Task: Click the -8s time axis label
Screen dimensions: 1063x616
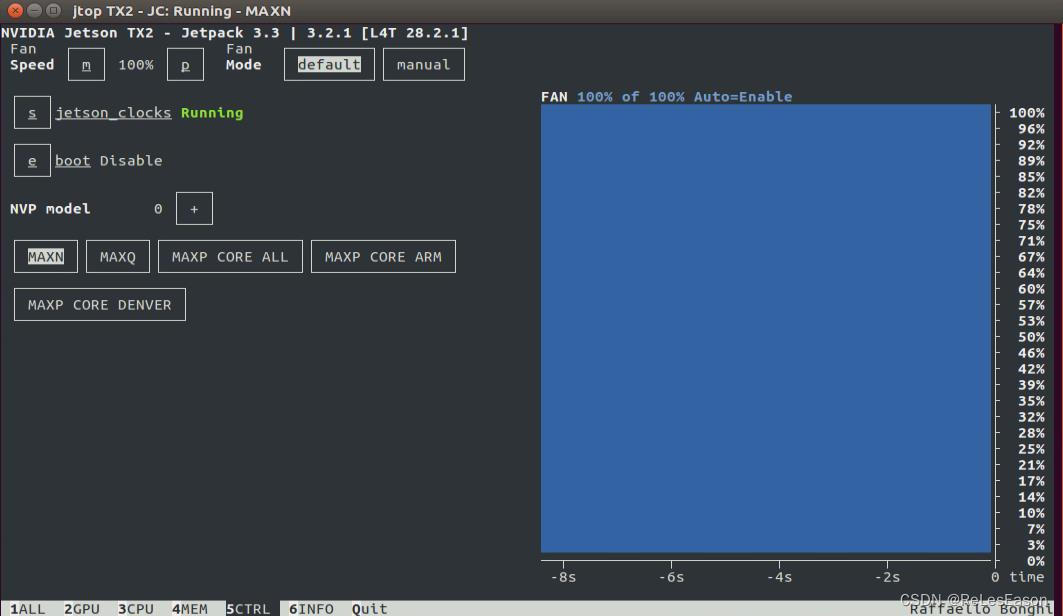Action: pos(563,577)
